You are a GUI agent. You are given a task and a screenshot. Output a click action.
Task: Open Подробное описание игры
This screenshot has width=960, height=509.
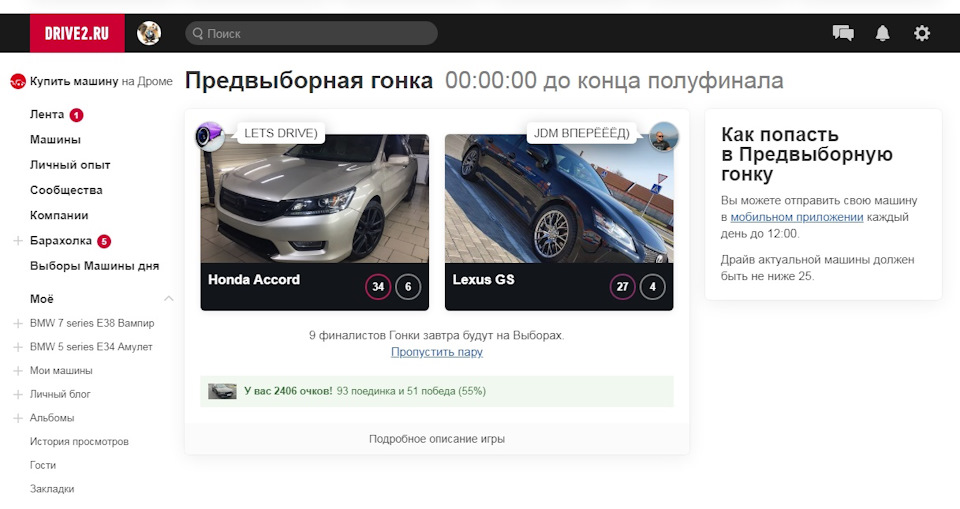point(437,439)
